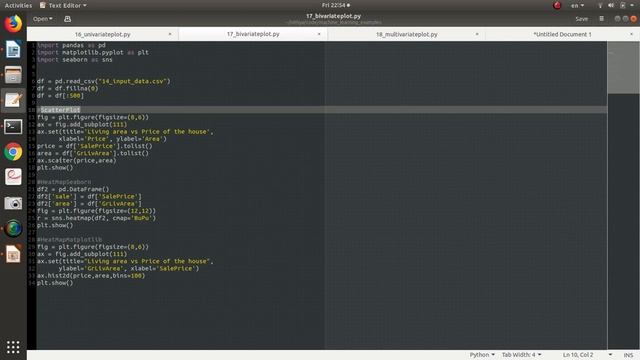The image size is (640, 360).
Task: Click the battery power icon in top bar
Action: [x=622, y=5]
